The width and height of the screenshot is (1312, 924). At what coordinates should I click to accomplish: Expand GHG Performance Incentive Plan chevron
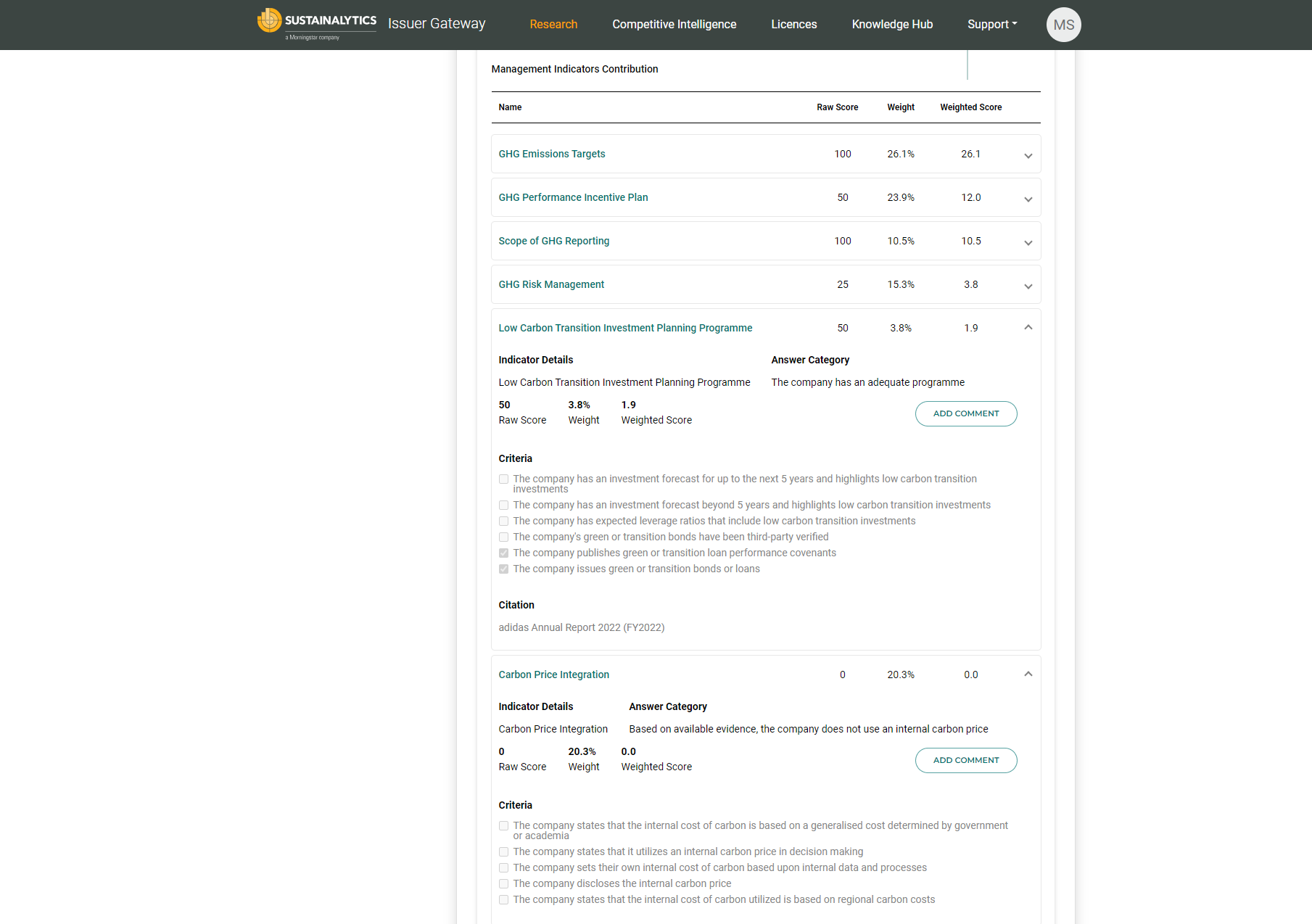[x=1028, y=199]
